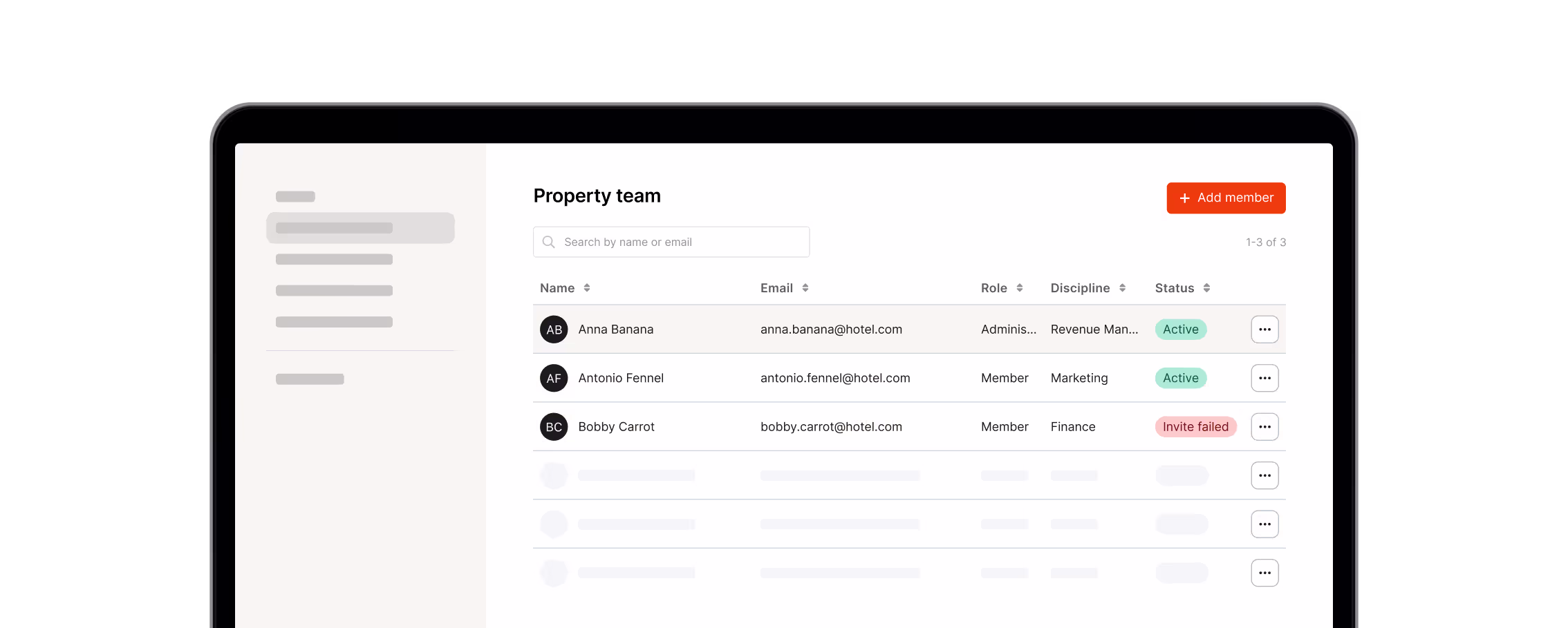This screenshot has height=628, width=1568.
Task: Open more options for Bobby Carrot
Action: tap(1264, 427)
